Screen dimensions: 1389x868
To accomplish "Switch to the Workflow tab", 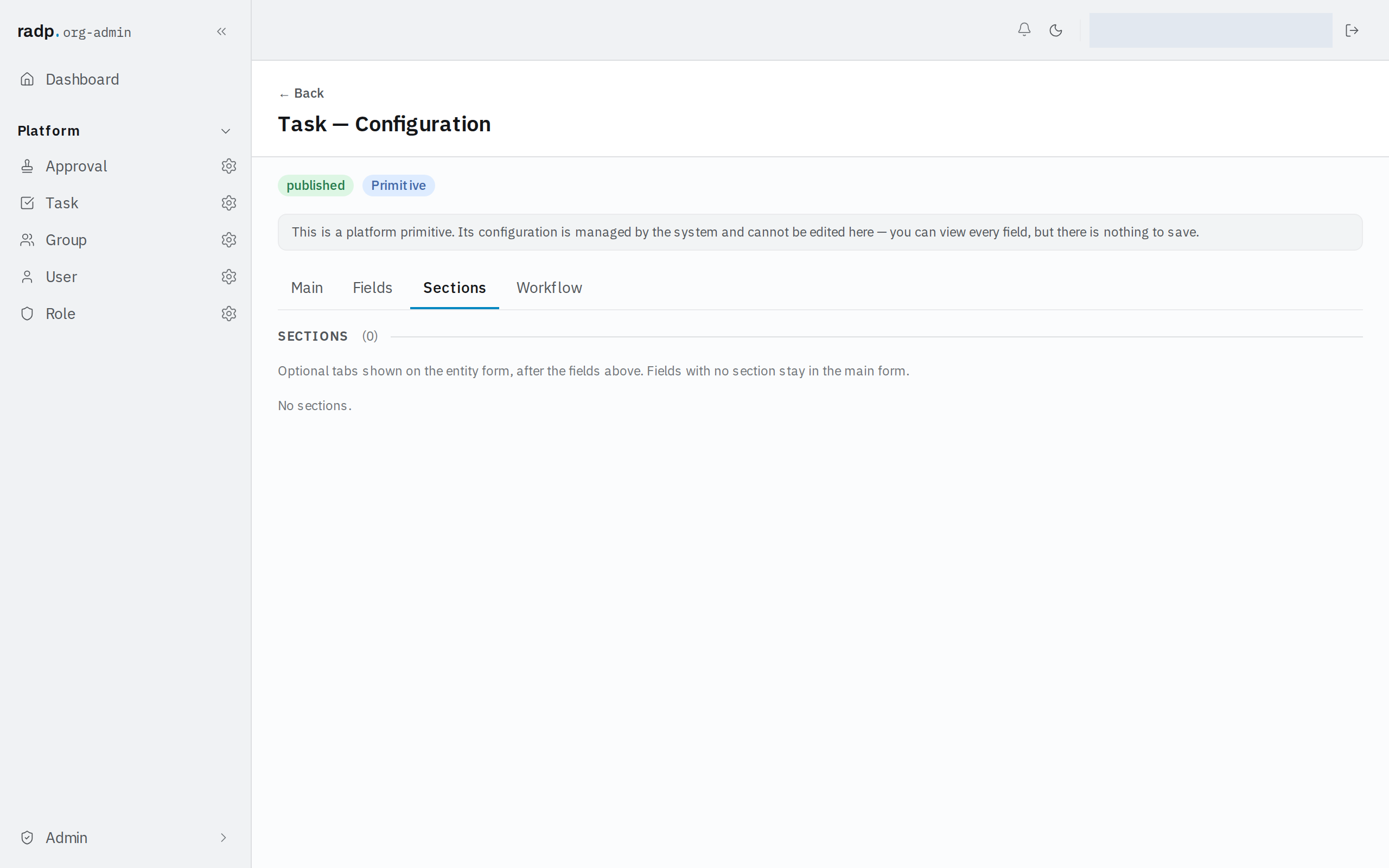I will coord(549,288).
